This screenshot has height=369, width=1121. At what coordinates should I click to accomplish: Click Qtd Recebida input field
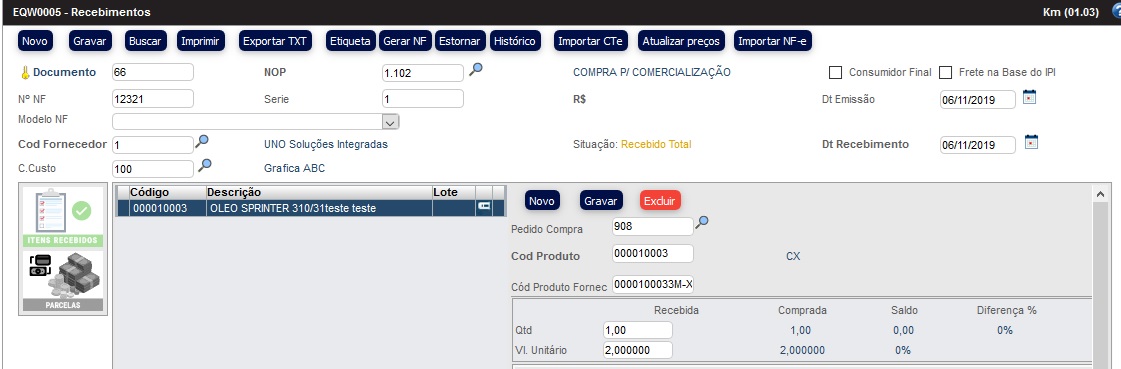(638, 330)
